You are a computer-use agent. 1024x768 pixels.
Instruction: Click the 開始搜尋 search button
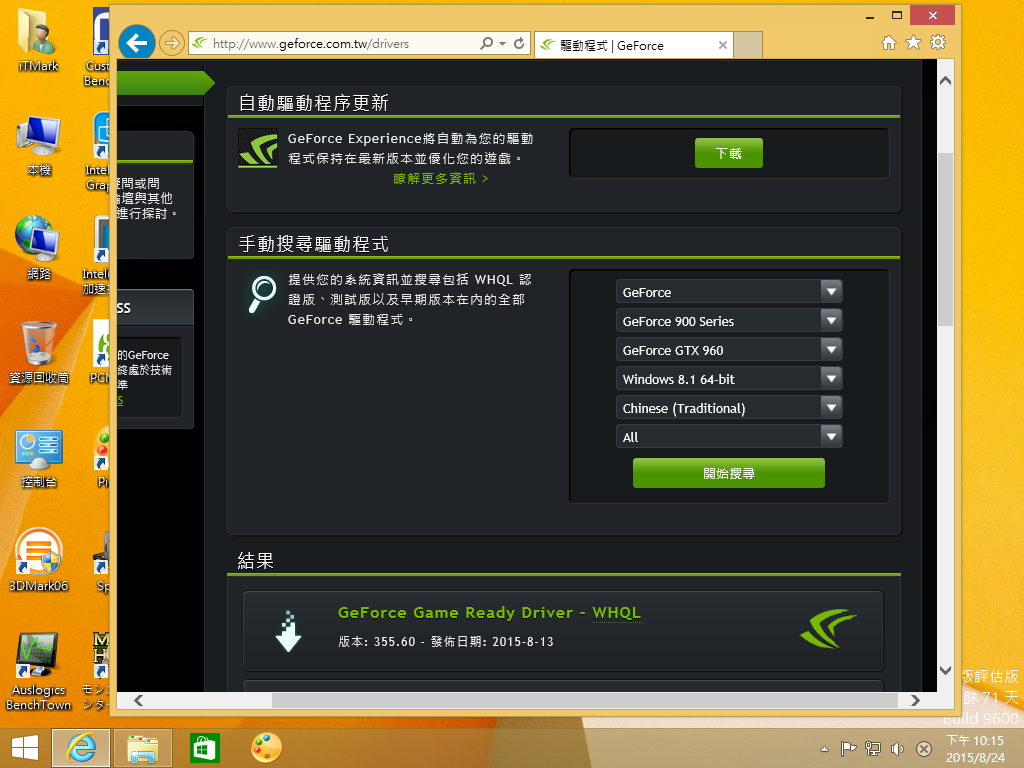pyautogui.click(x=729, y=473)
